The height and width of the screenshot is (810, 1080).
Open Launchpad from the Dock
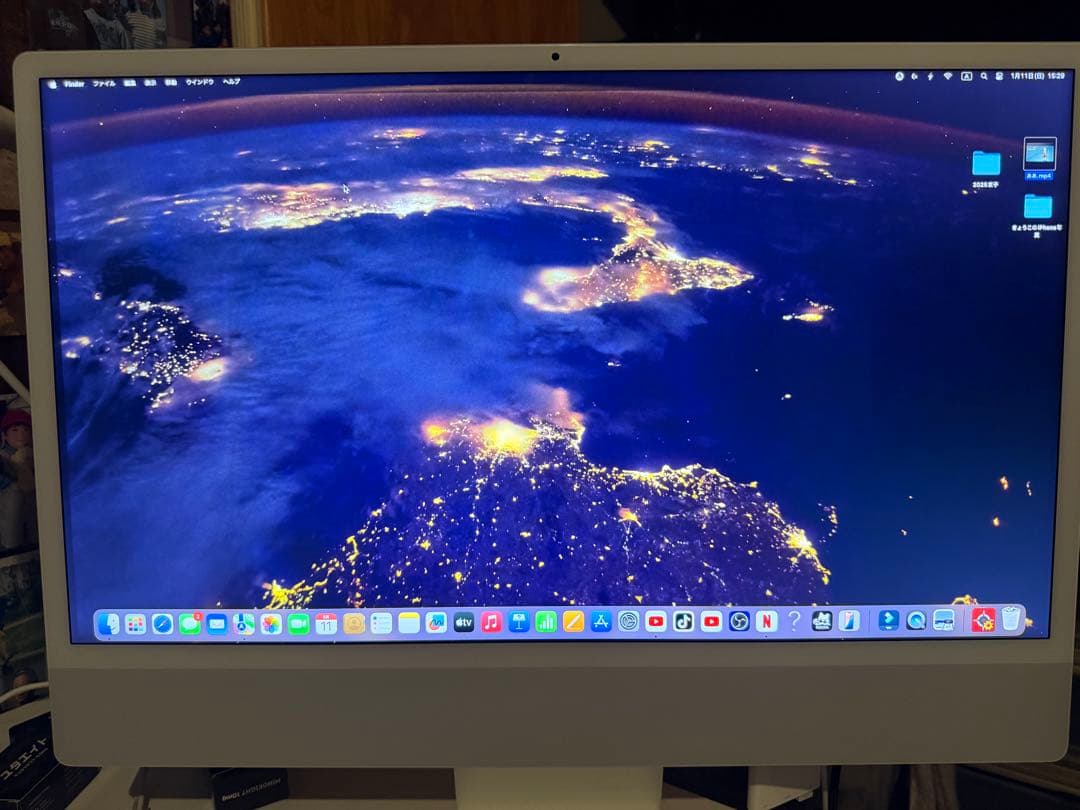pos(134,621)
